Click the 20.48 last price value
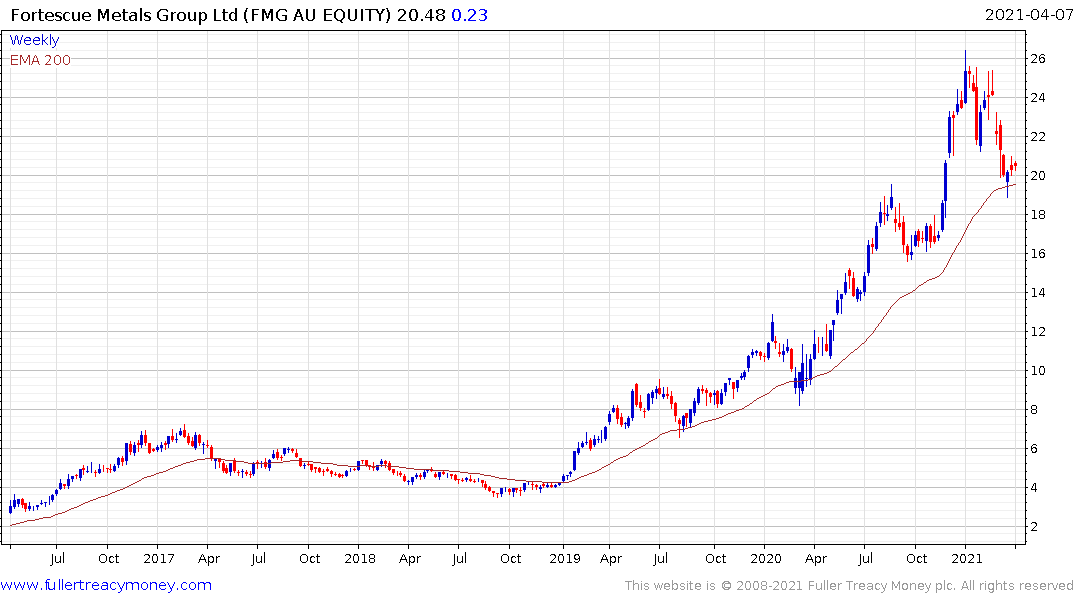This screenshot has height=600, width=1075. pos(421,15)
